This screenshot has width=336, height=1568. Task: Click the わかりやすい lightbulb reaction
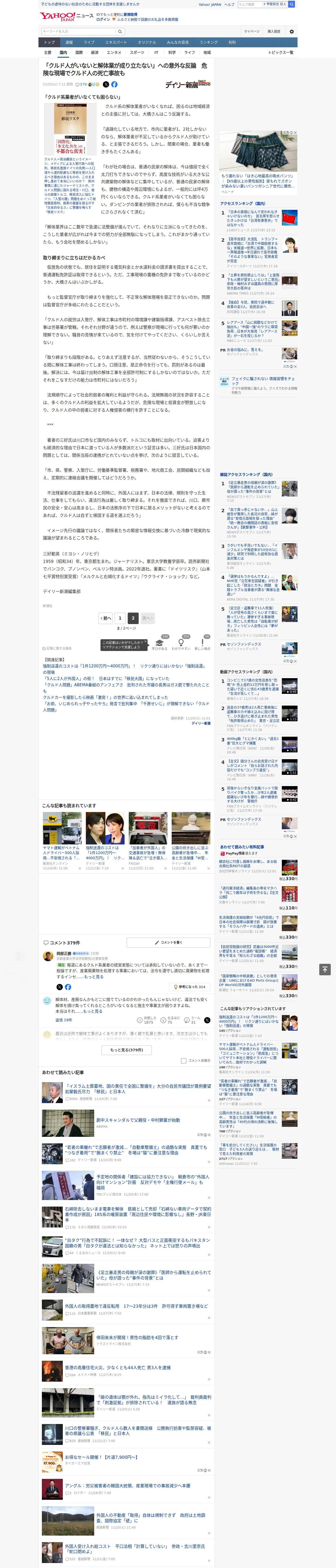[x=181, y=643]
